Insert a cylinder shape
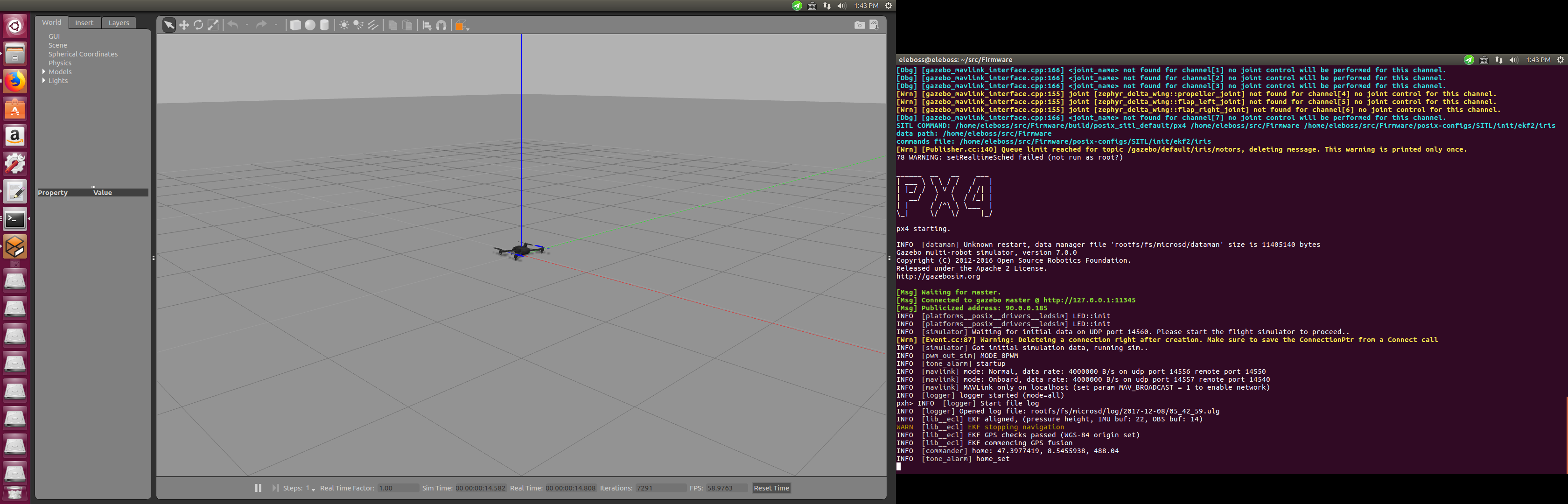This screenshot has height=504, width=1568. point(324,25)
